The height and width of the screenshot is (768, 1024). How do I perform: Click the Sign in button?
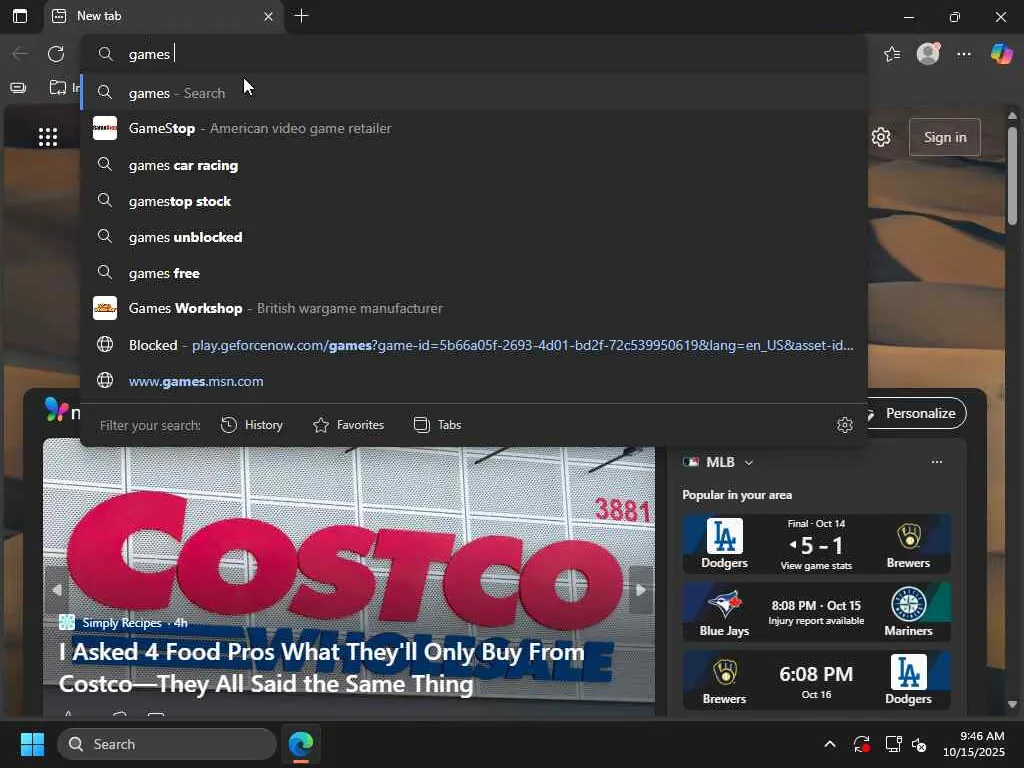tap(944, 137)
